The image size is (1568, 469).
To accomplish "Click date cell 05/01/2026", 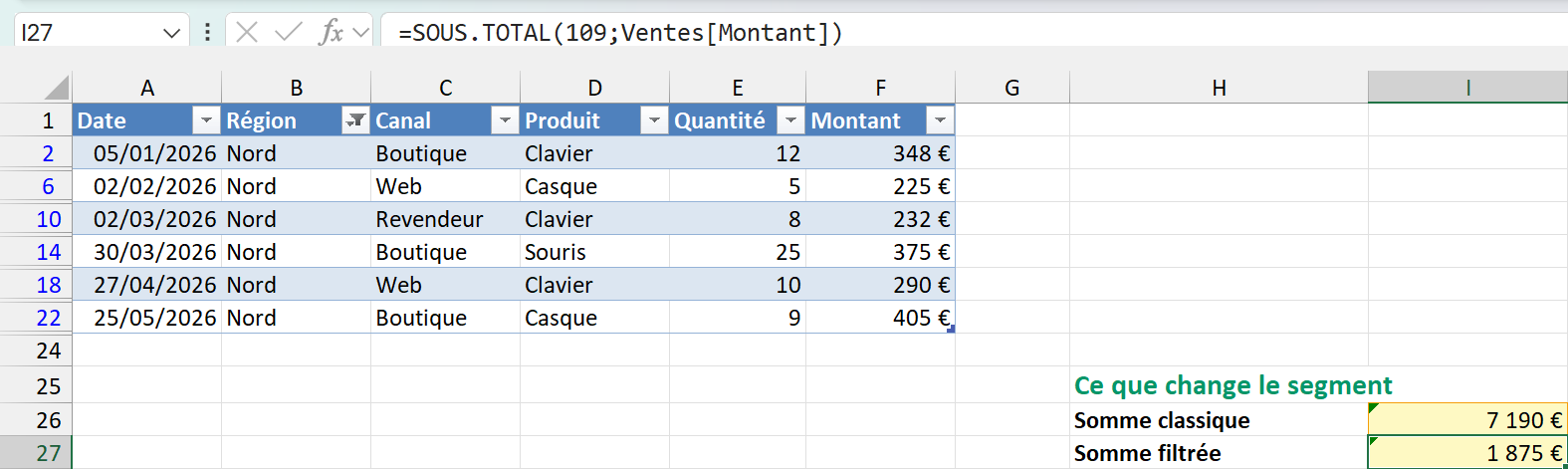I will pyautogui.click(x=147, y=153).
